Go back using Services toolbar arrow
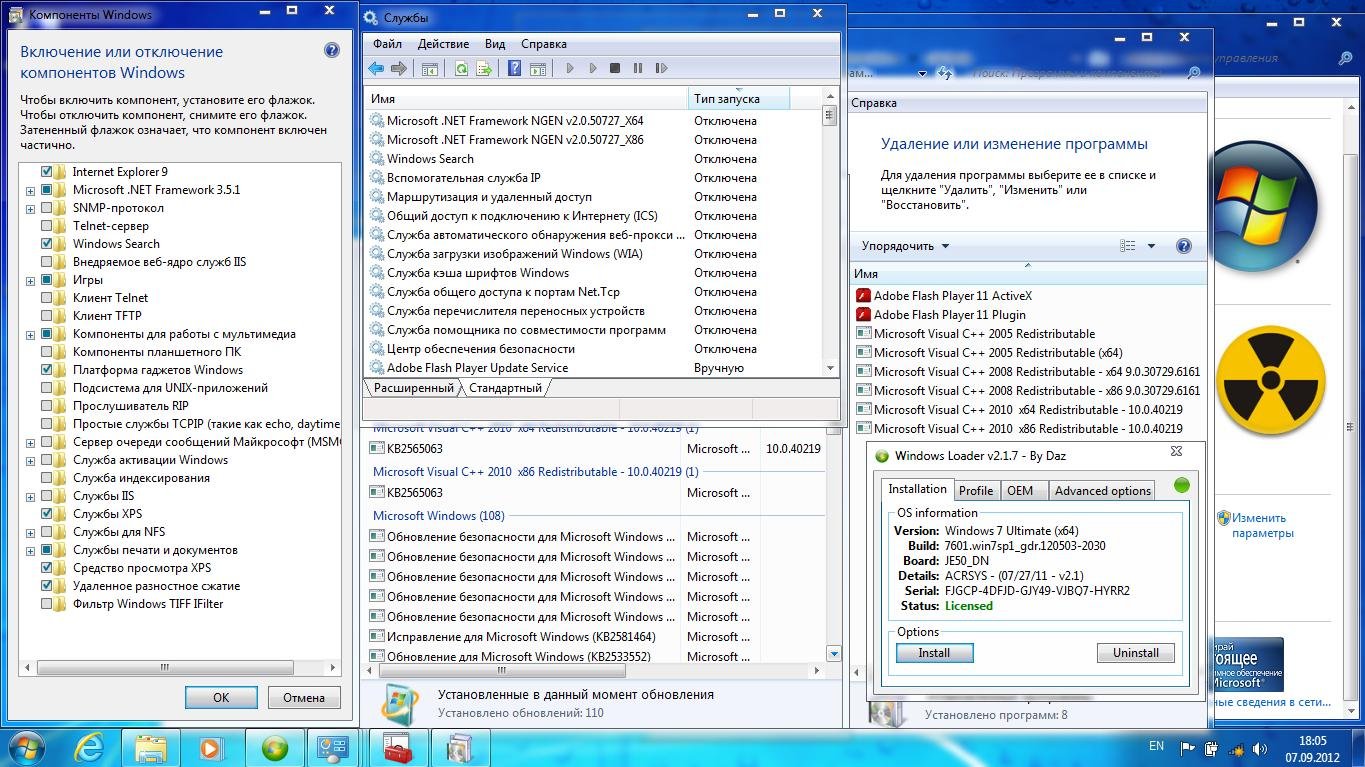 (x=376, y=69)
